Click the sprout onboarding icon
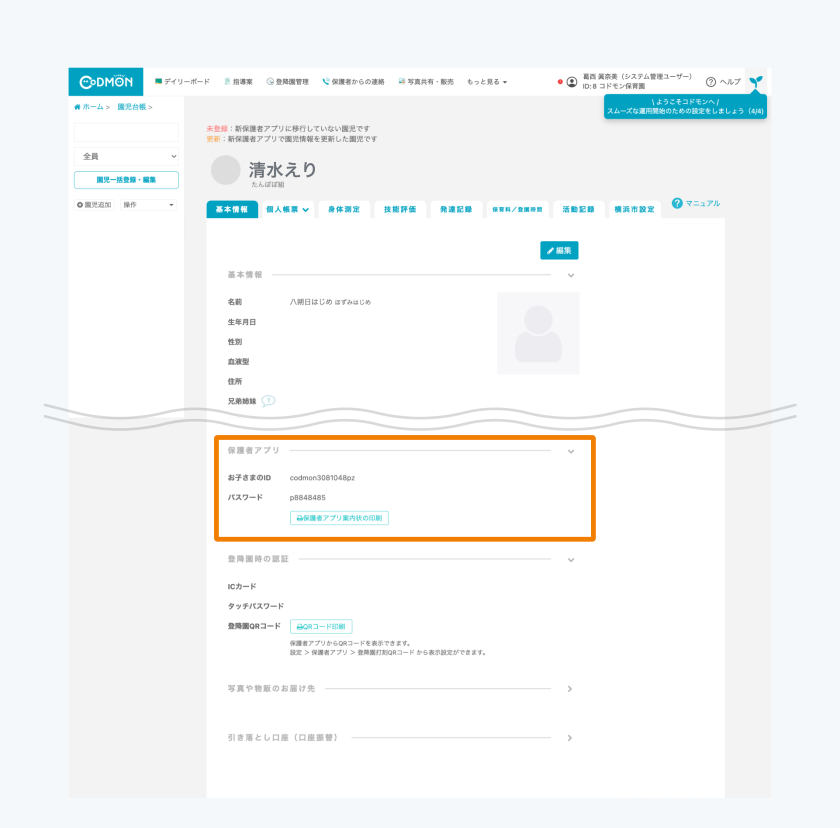 (756, 81)
